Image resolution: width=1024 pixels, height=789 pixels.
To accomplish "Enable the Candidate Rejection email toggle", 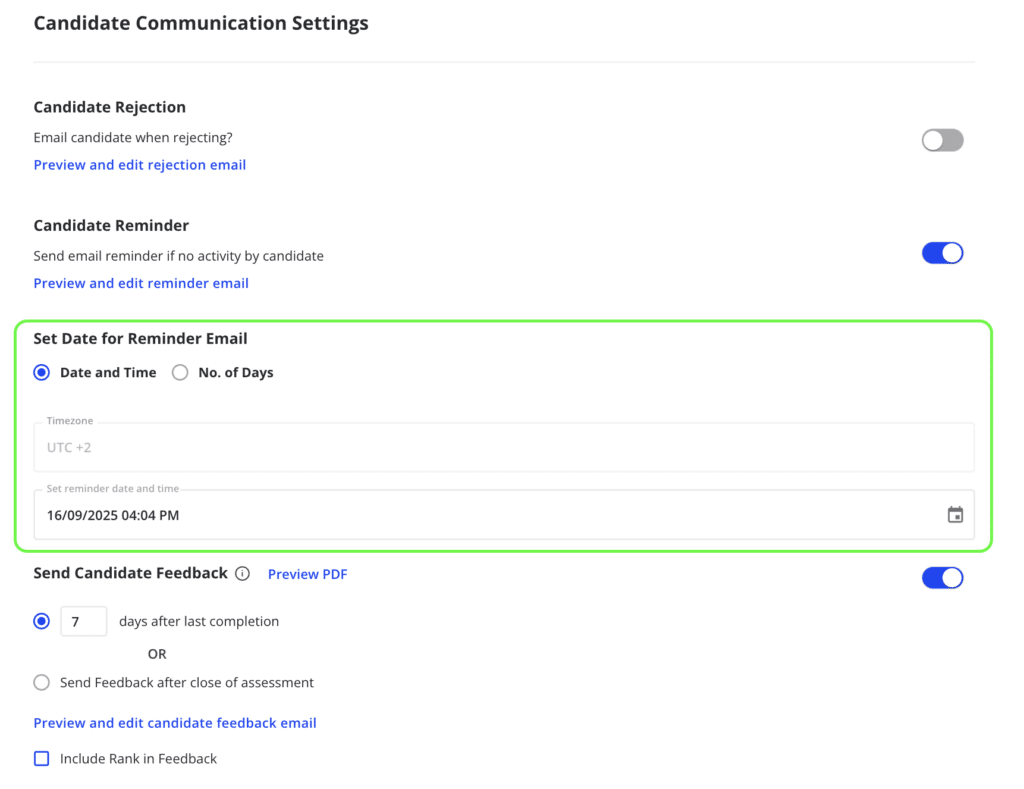I will (x=942, y=140).
